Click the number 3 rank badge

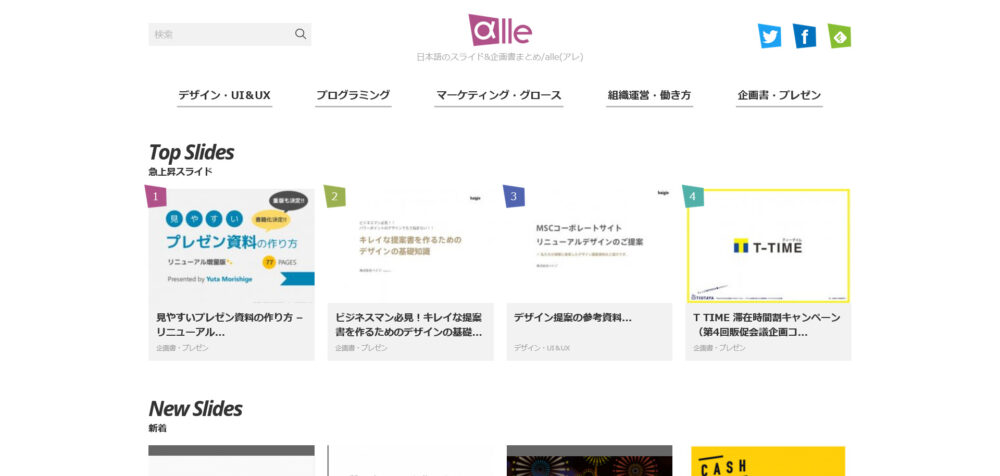(513, 196)
